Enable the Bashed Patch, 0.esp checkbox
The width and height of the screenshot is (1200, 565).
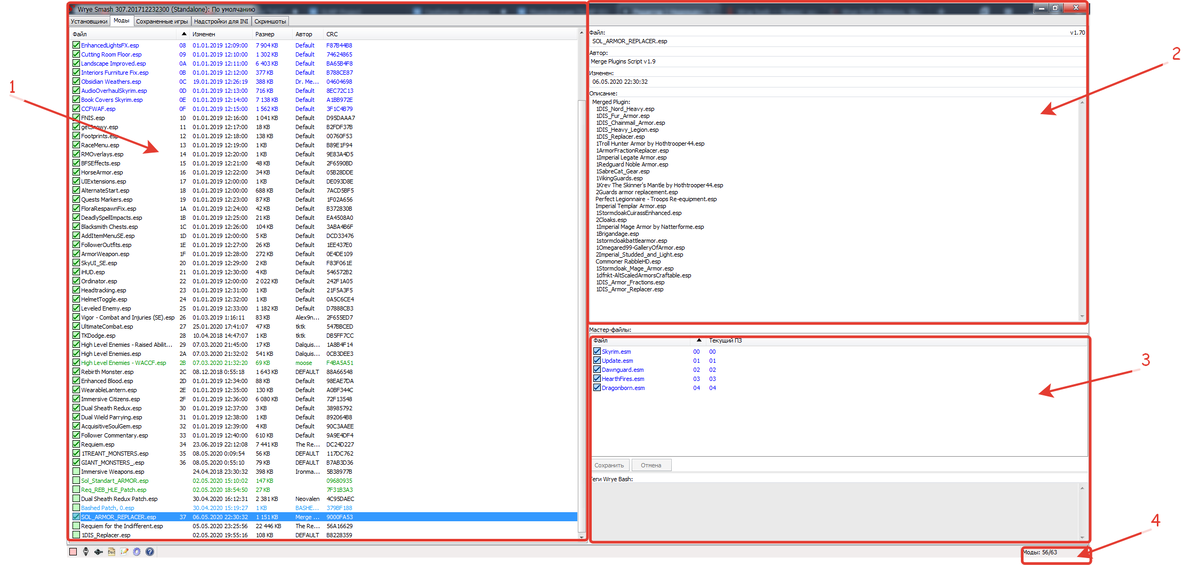(x=76, y=508)
